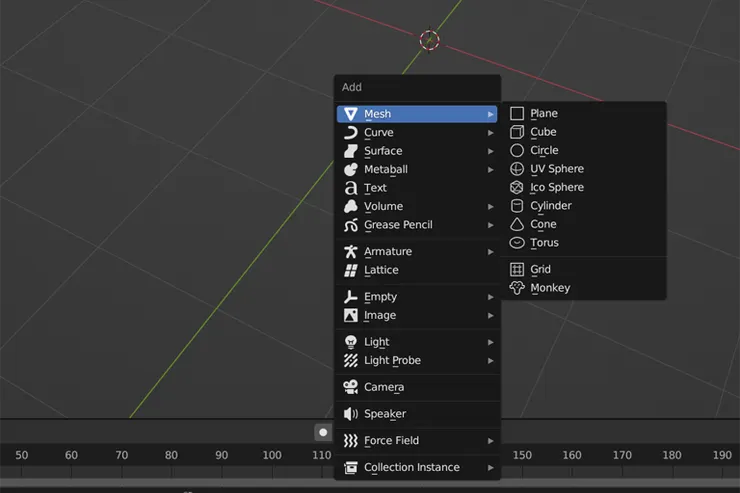Image resolution: width=740 pixels, height=493 pixels.
Task: Click the Cube icon in submenu
Action: [x=517, y=132]
